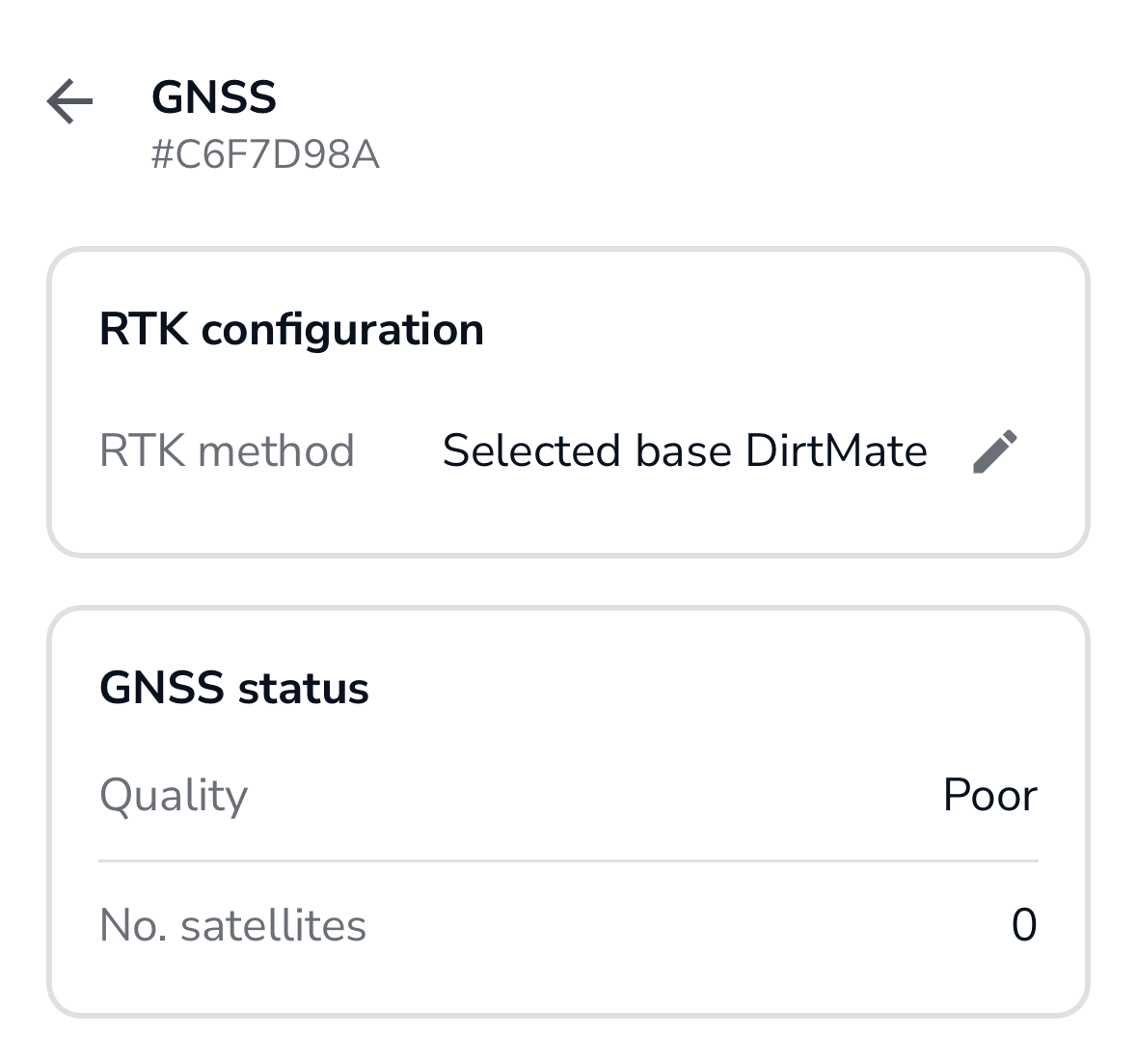
Task: Edit RTK method with pencil icon
Action: coord(995,451)
